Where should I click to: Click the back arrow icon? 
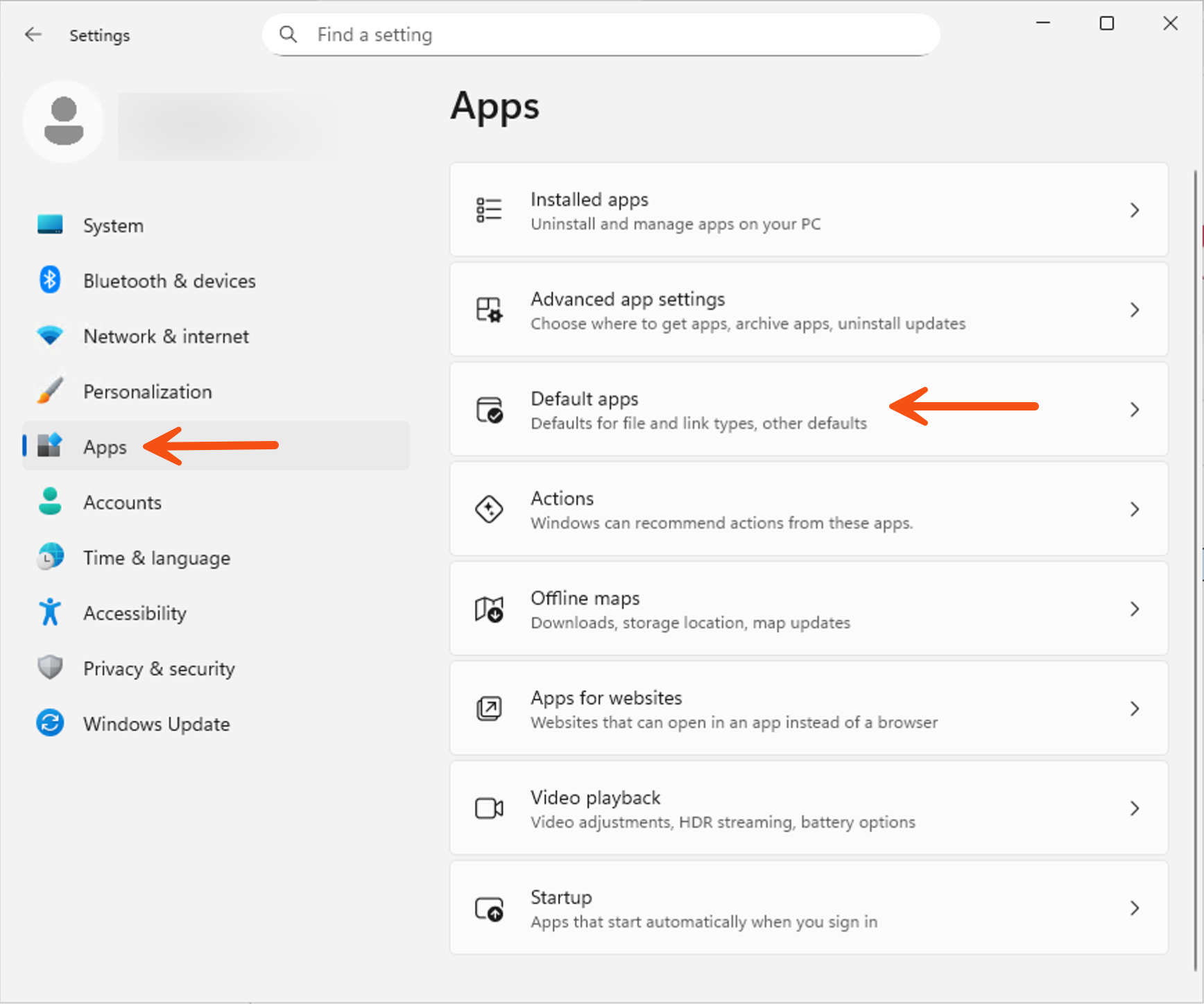33,34
